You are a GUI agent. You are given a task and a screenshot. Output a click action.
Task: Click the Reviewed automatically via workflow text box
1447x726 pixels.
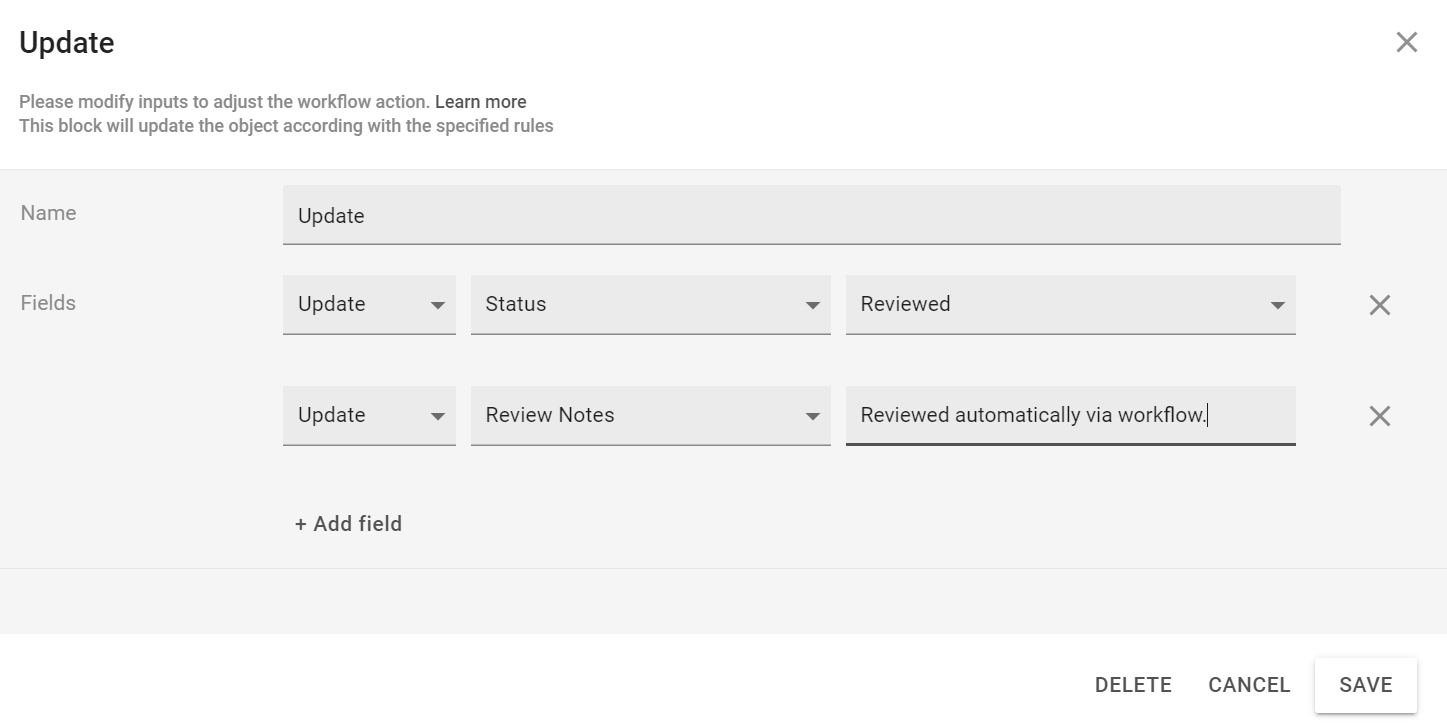click(1070, 415)
